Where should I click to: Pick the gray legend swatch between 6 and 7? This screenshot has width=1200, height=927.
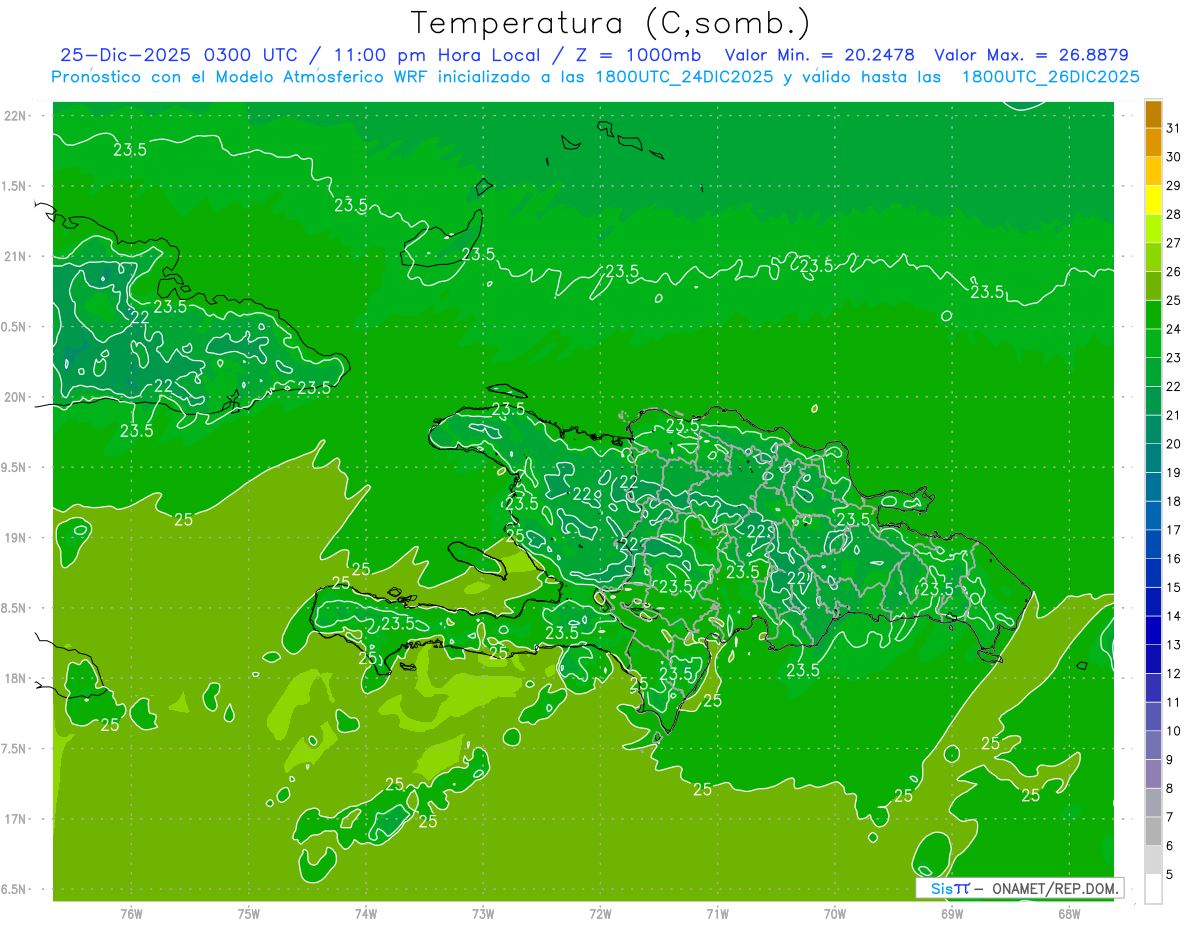pyautogui.click(x=1153, y=831)
